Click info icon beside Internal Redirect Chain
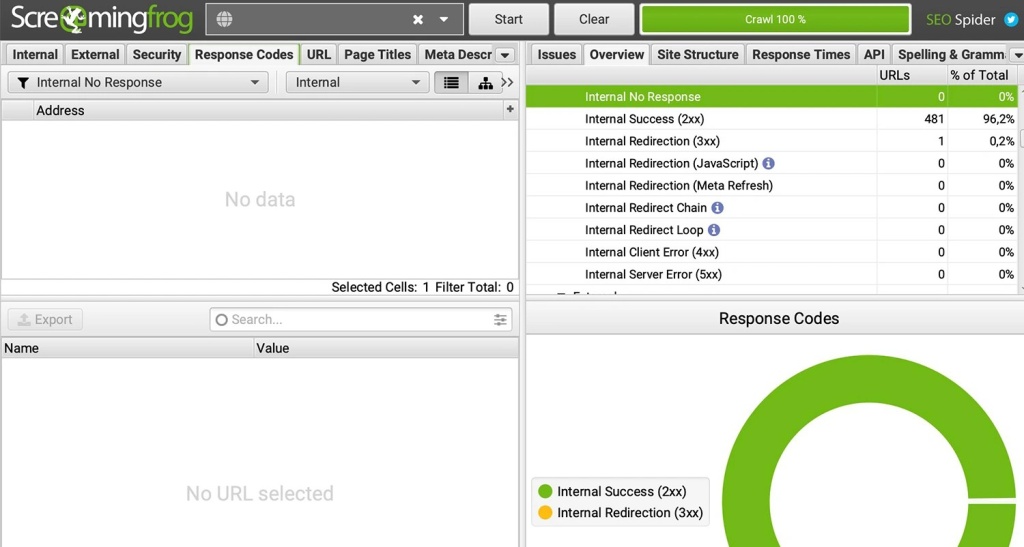The image size is (1024, 547). click(717, 208)
